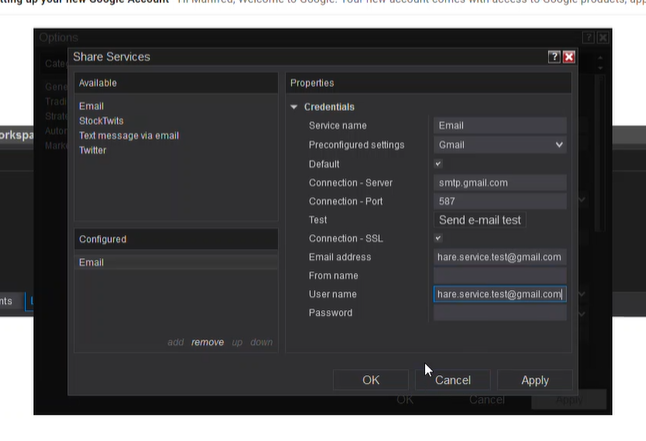Click the remove link under Configured
Image resolution: width=646 pixels, height=441 pixels.
[x=208, y=342]
